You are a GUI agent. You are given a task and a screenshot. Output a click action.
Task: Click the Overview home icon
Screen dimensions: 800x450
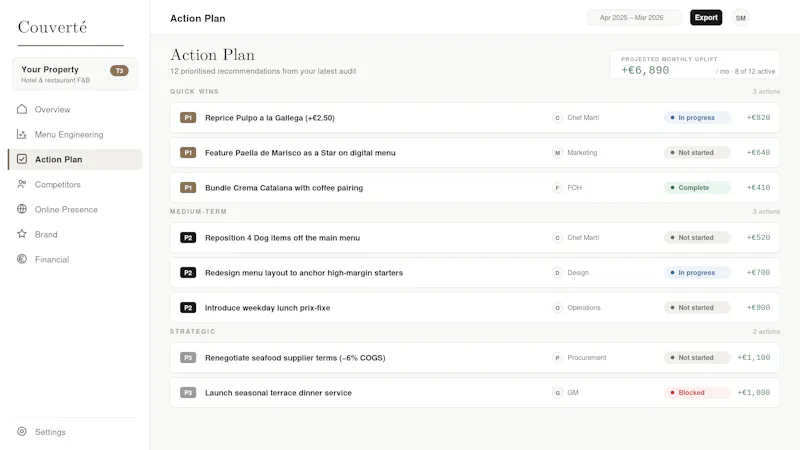22,109
